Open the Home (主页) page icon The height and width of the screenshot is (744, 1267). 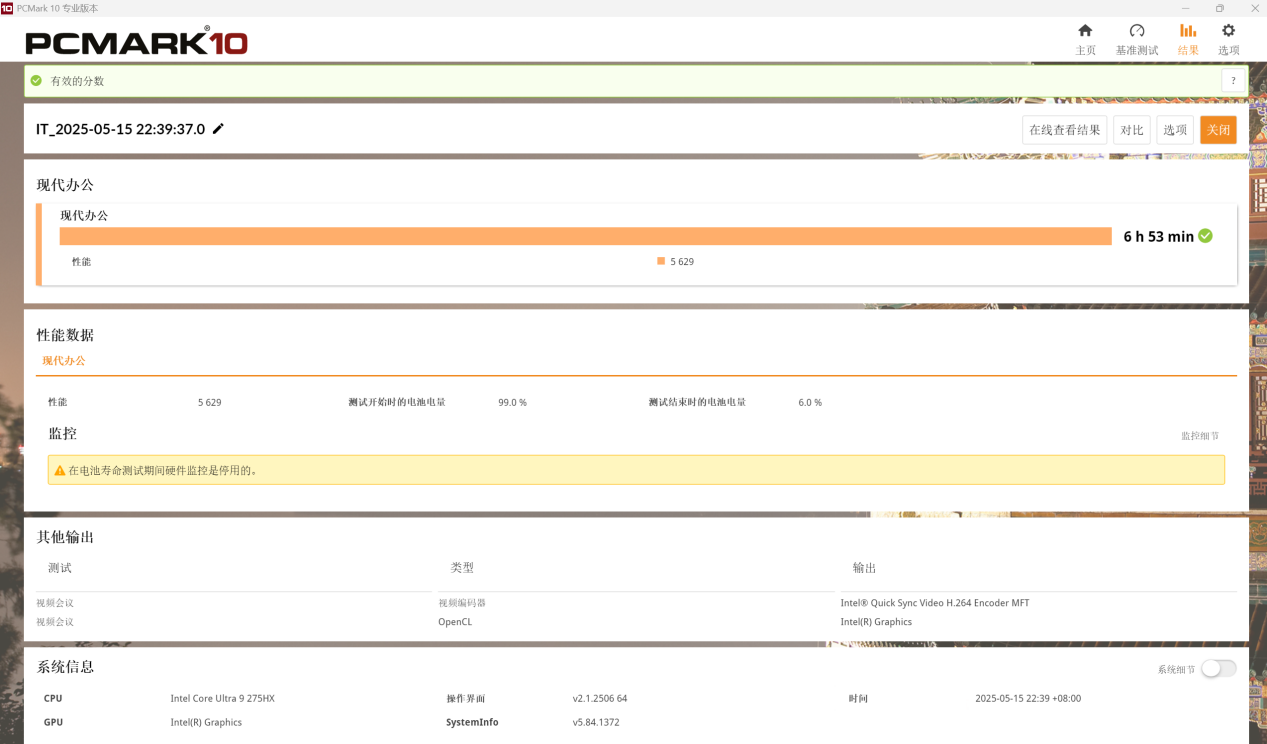pyautogui.click(x=1085, y=31)
